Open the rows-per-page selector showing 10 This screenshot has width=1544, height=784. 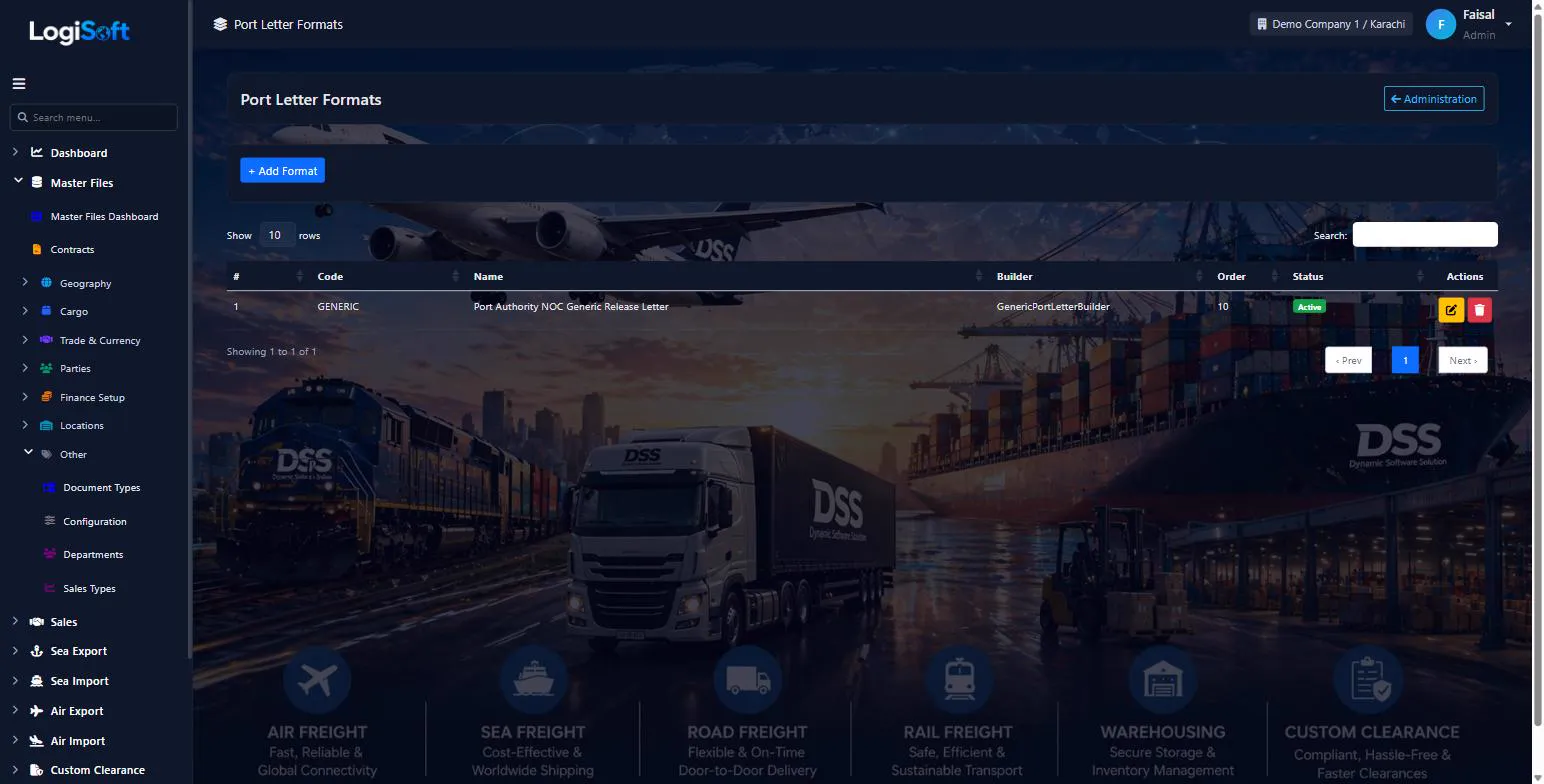[x=275, y=235]
